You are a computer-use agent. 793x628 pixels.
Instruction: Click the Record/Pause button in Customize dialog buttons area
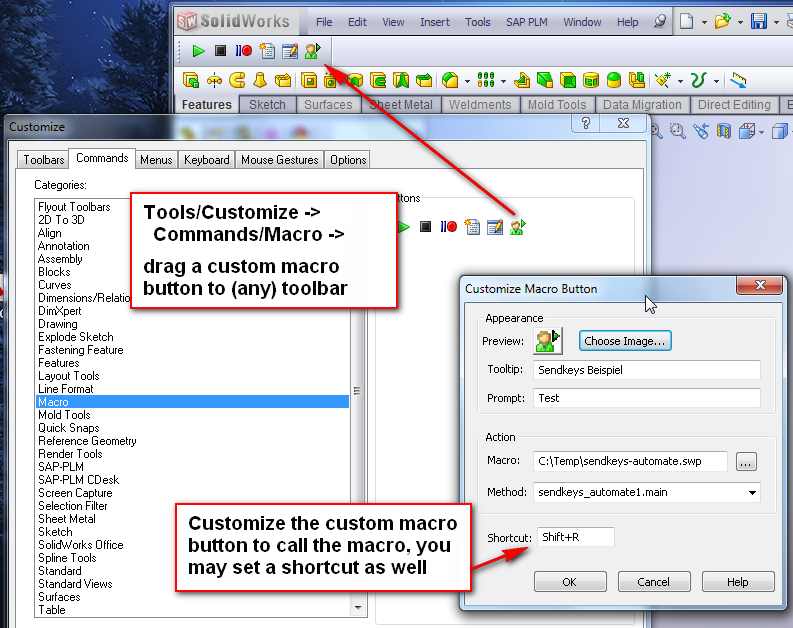pyautogui.click(x=448, y=227)
